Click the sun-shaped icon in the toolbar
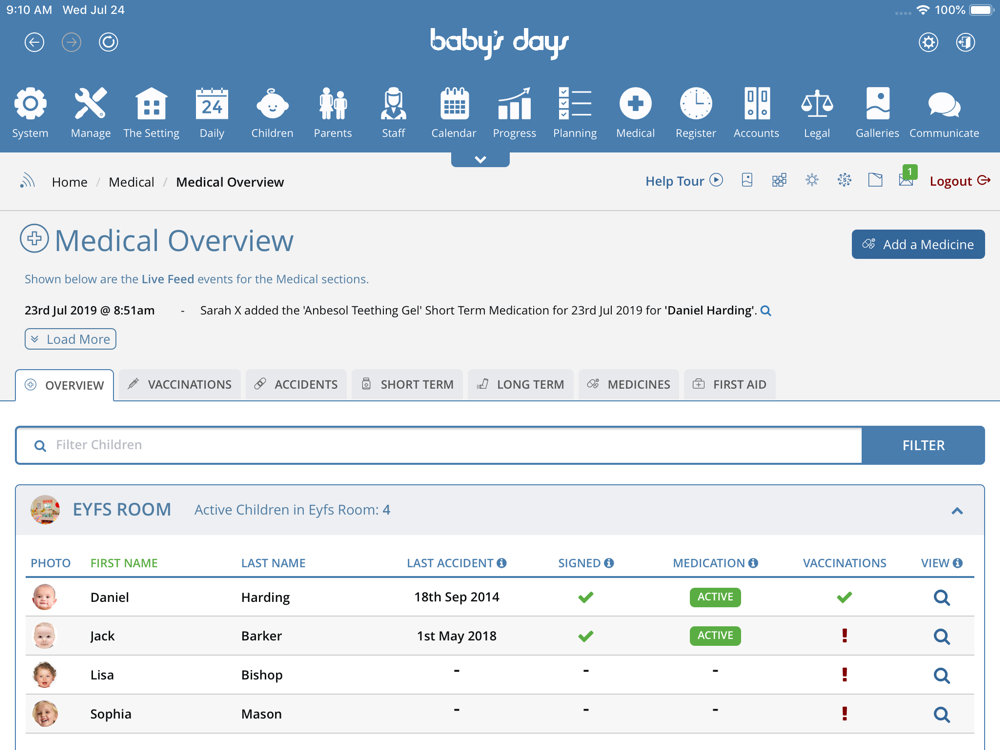Viewport: 1000px width, 750px height. (x=812, y=180)
